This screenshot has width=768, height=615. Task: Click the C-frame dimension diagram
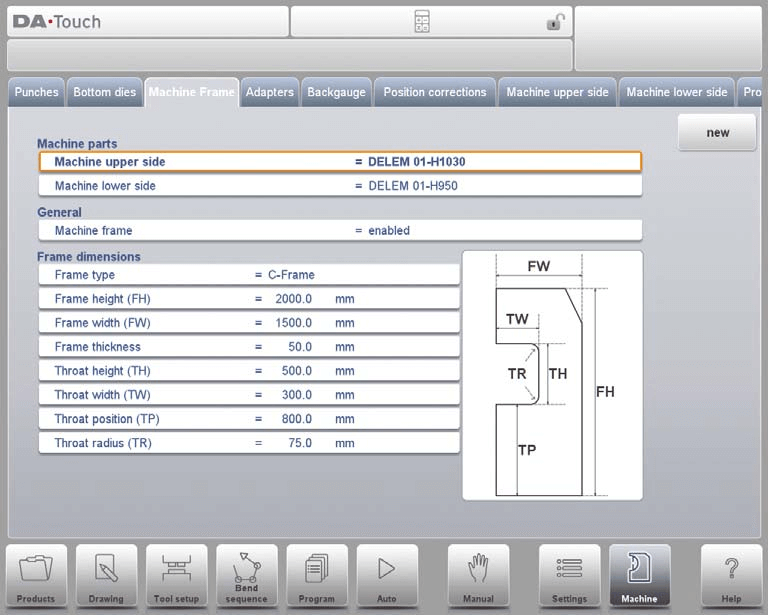pos(552,376)
